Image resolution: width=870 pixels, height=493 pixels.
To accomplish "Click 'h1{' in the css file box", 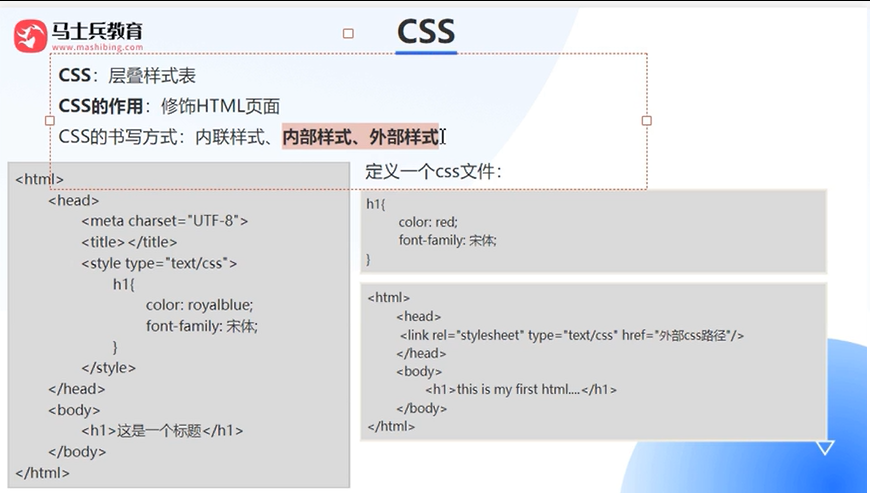I will (x=376, y=204).
